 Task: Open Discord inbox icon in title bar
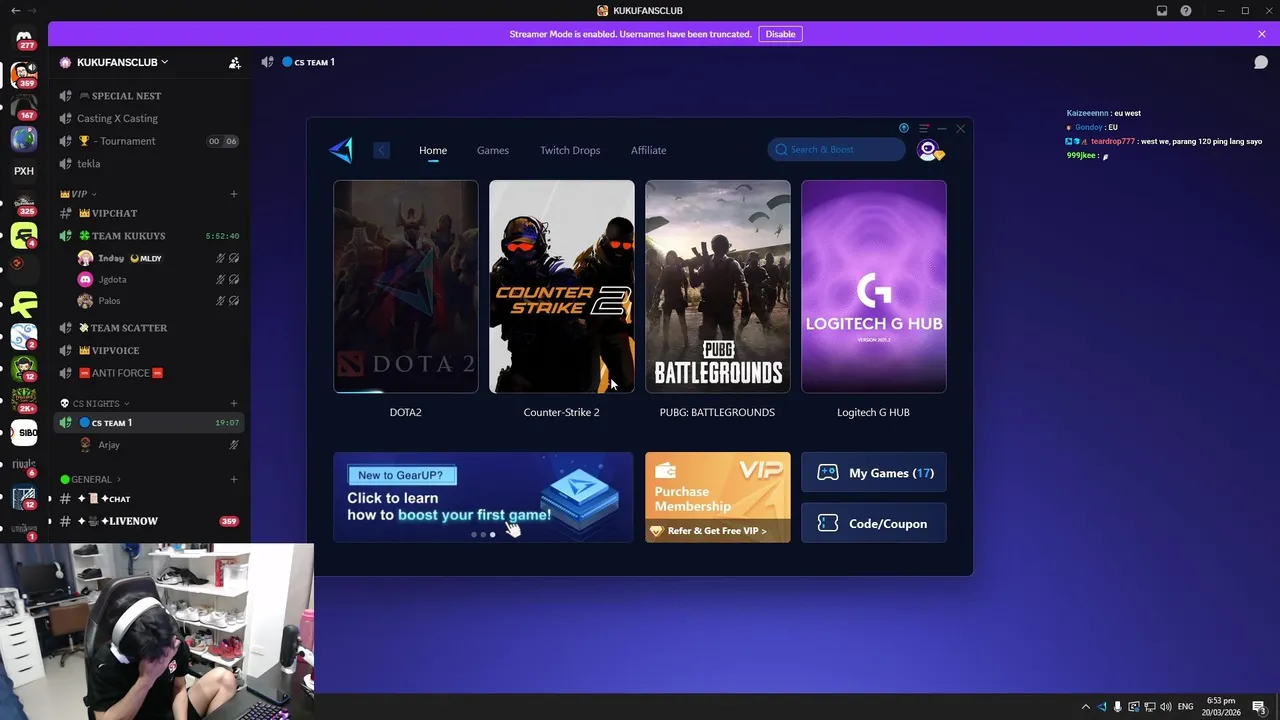click(1162, 10)
